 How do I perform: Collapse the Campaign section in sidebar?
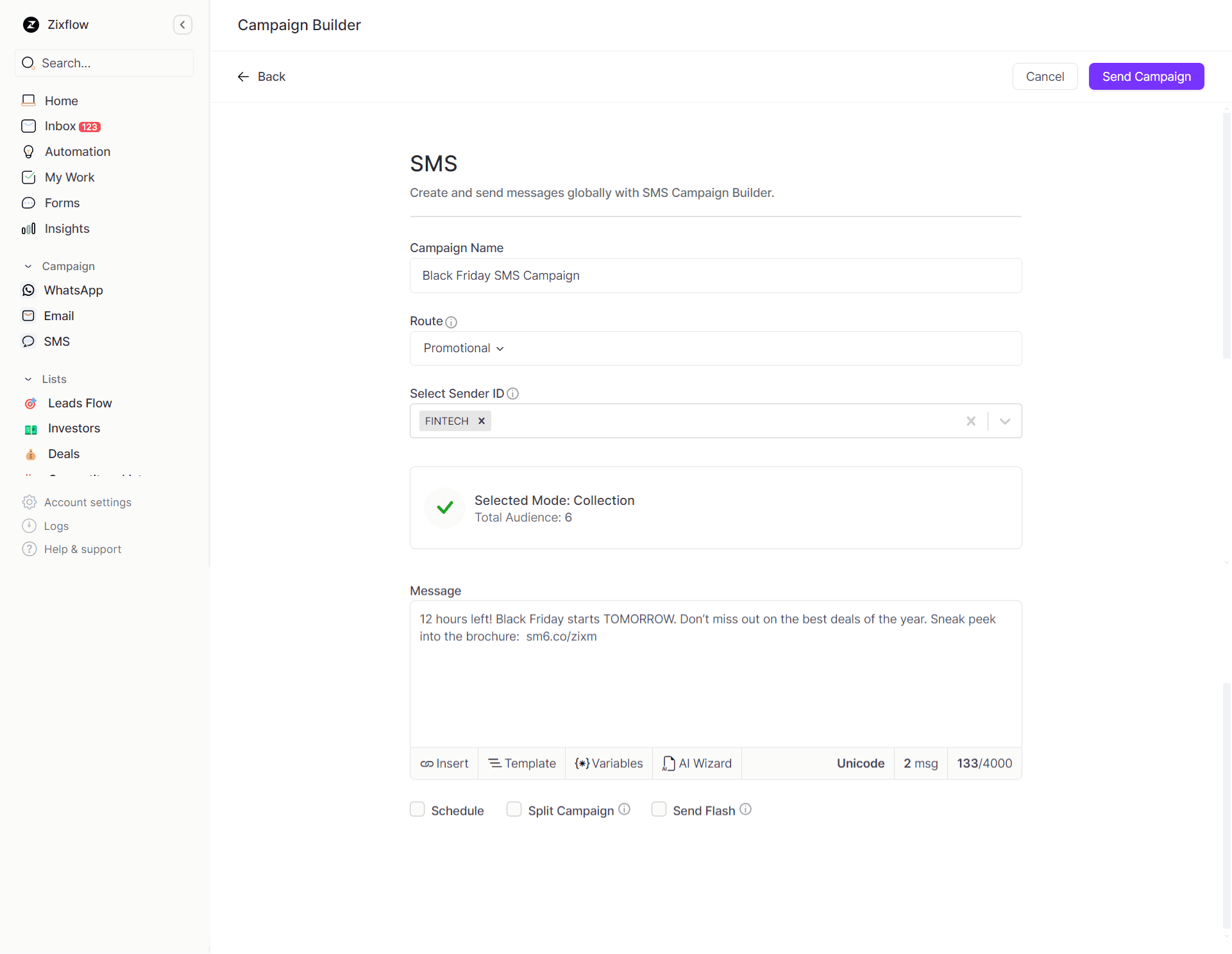(x=28, y=266)
